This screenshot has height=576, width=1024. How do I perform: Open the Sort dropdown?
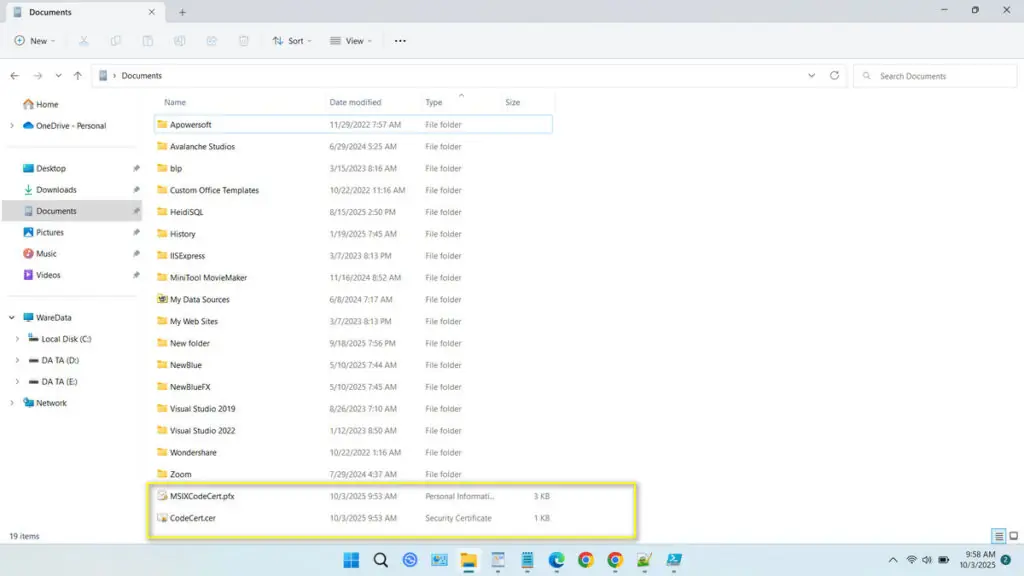pyautogui.click(x=291, y=41)
